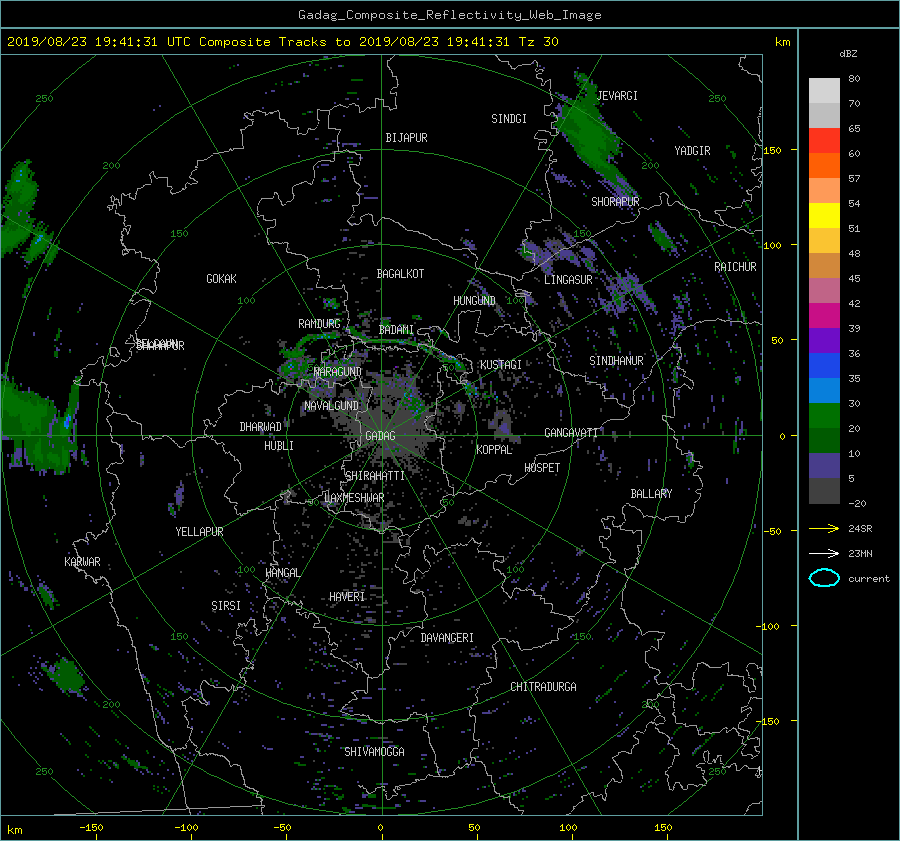Click the white 23MN arrow icon
Image resolution: width=900 pixels, height=841 pixels.
(824, 553)
